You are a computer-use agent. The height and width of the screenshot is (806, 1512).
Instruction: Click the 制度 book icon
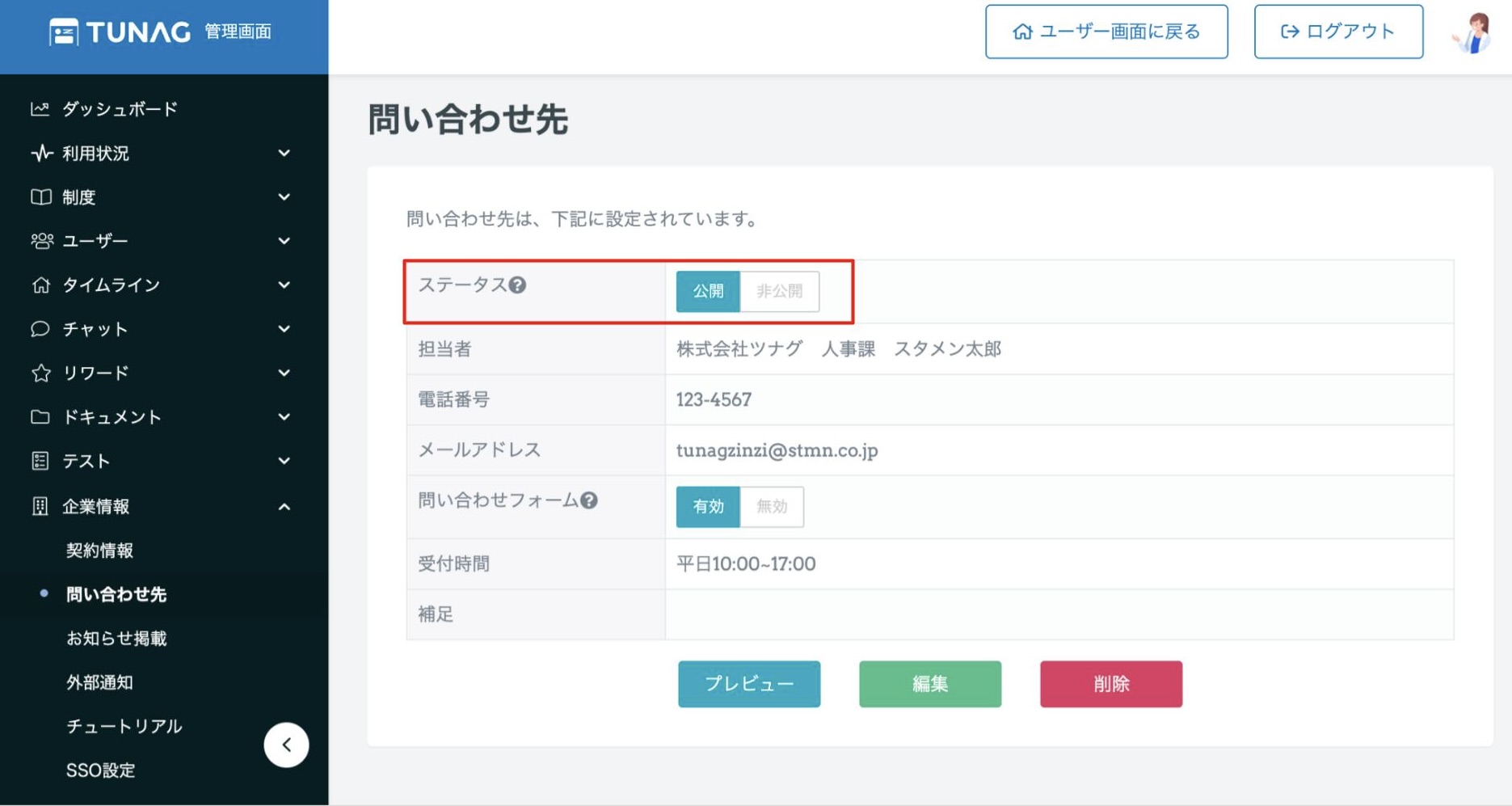point(40,197)
